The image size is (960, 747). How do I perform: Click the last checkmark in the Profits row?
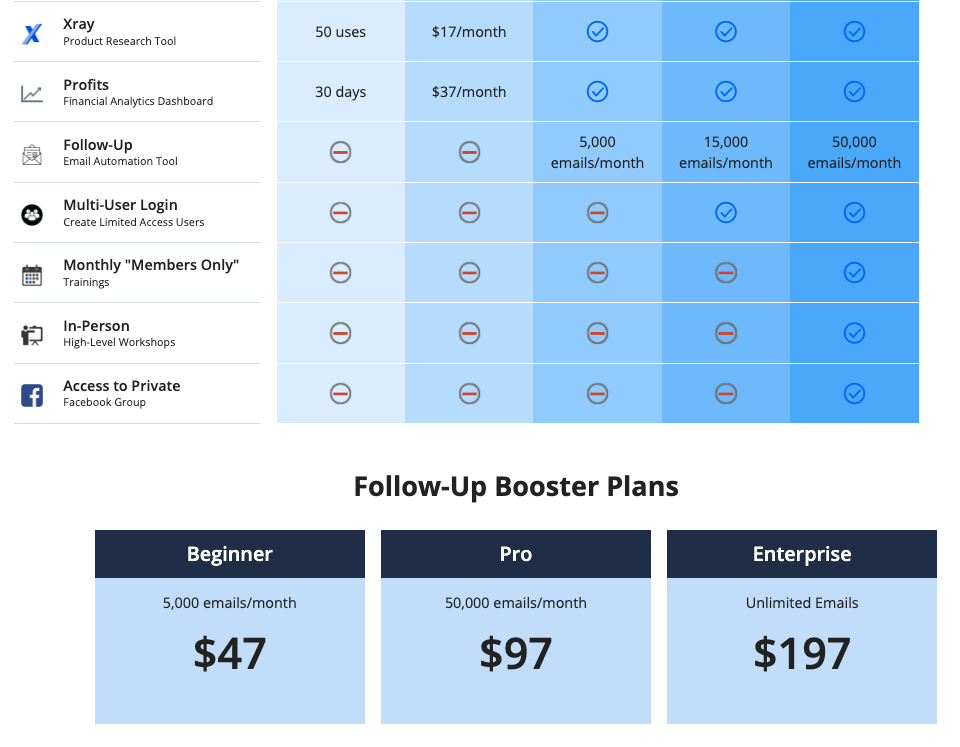click(x=854, y=91)
